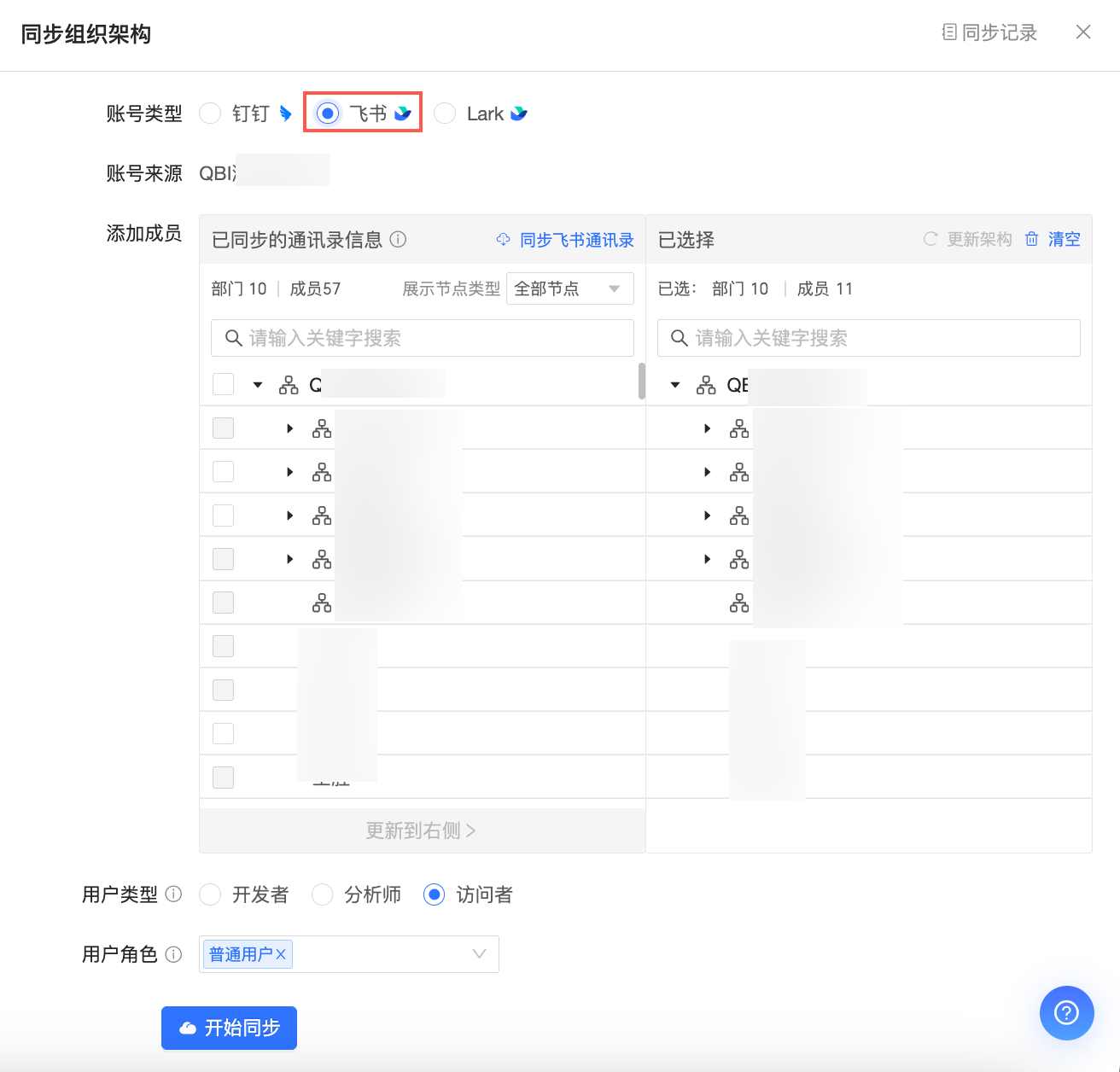Click the refresh icon beside 更新架构

pyautogui.click(x=930, y=239)
